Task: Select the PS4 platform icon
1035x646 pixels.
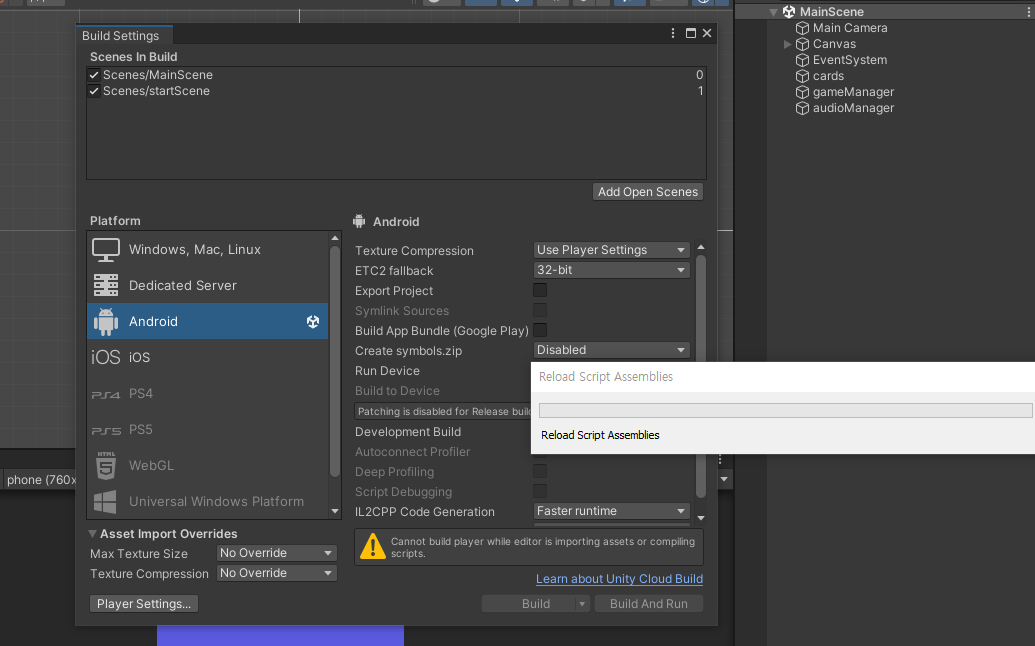Action: coord(106,394)
